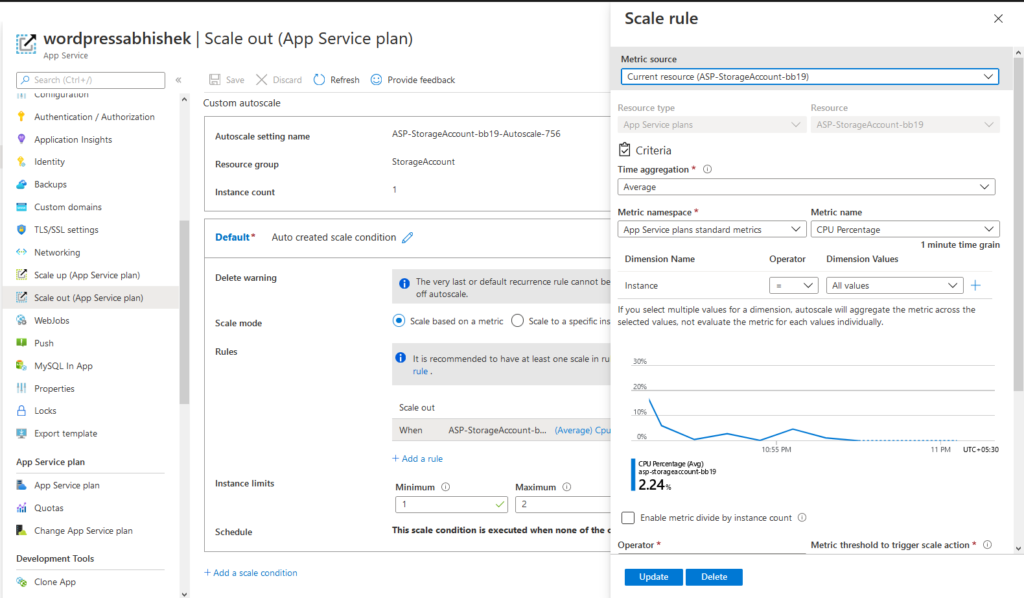Viewport: 1024px width, 598px height.
Task: Click the Refresh circular arrow icon
Action: (x=319, y=80)
